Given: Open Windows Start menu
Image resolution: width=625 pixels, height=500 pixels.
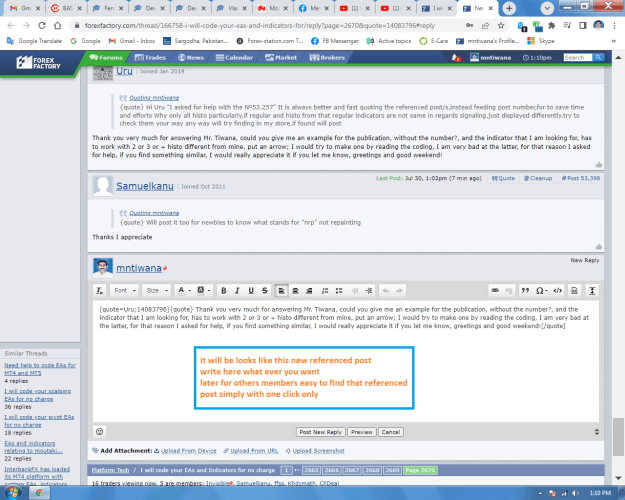Looking at the screenshot, I should (x=12, y=492).
